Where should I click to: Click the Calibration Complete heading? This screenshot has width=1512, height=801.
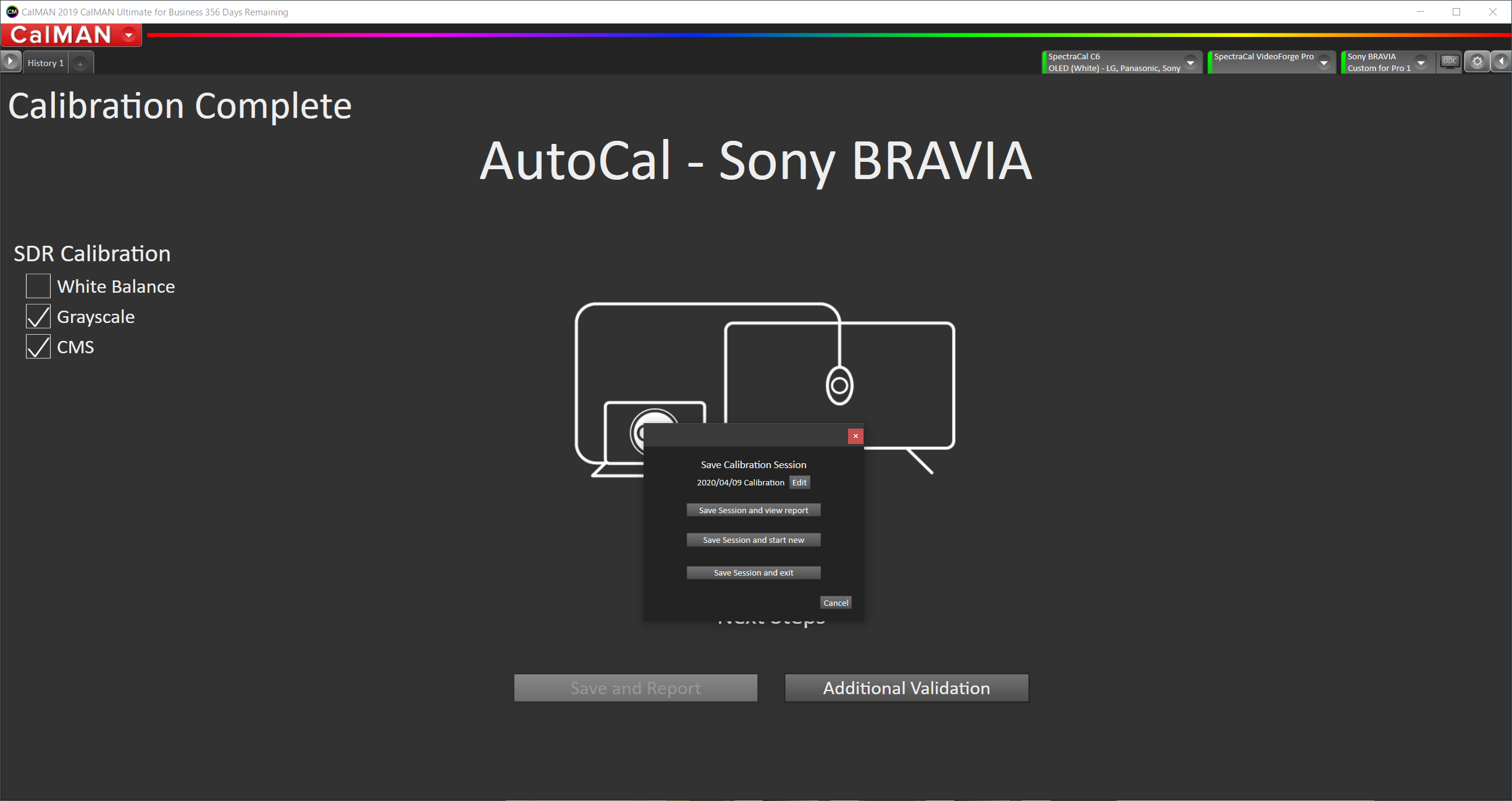(180, 106)
